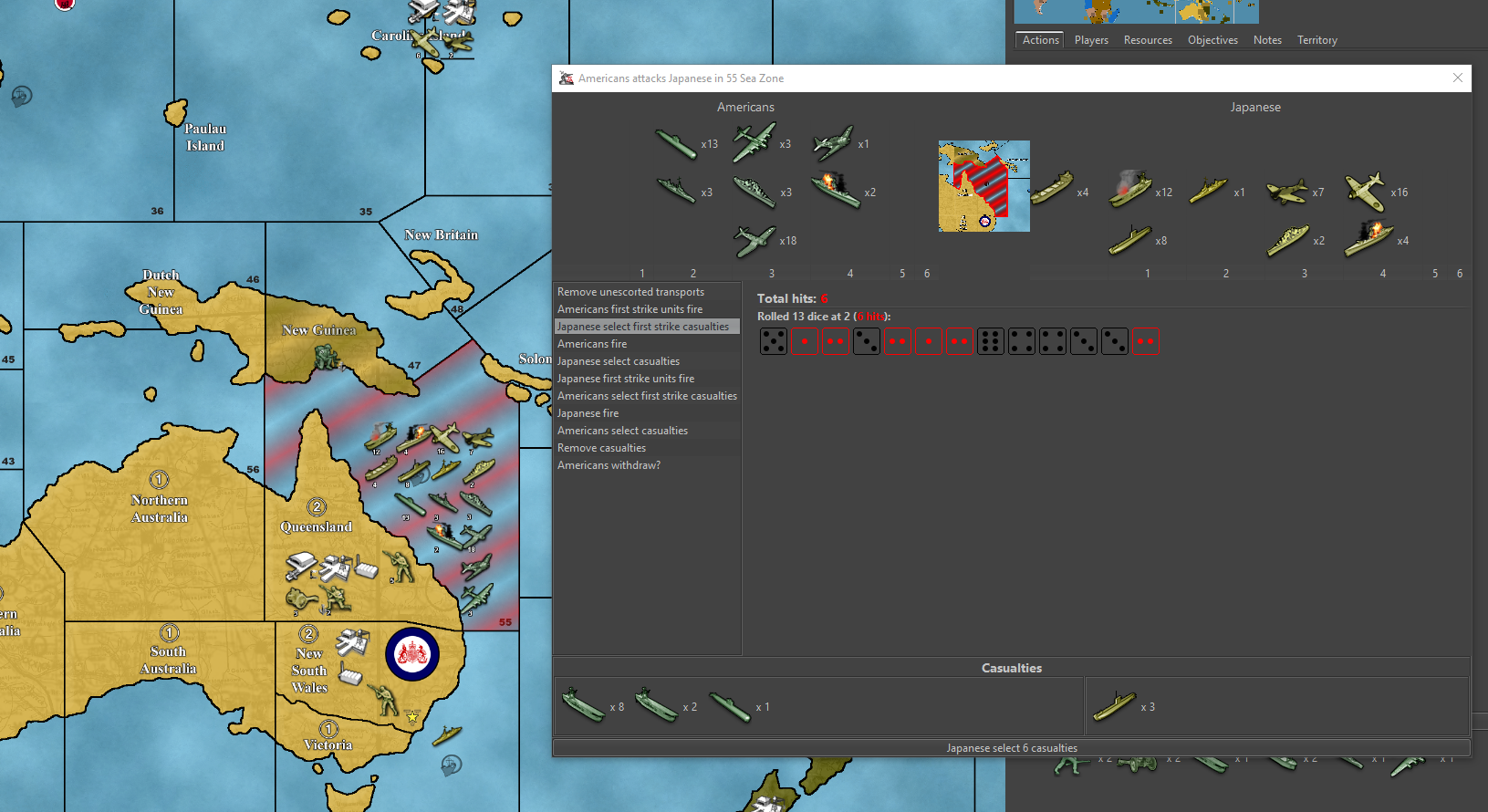Select the 'Remove casualties' step
This screenshot has width=1488, height=812.
tap(648, 448)
